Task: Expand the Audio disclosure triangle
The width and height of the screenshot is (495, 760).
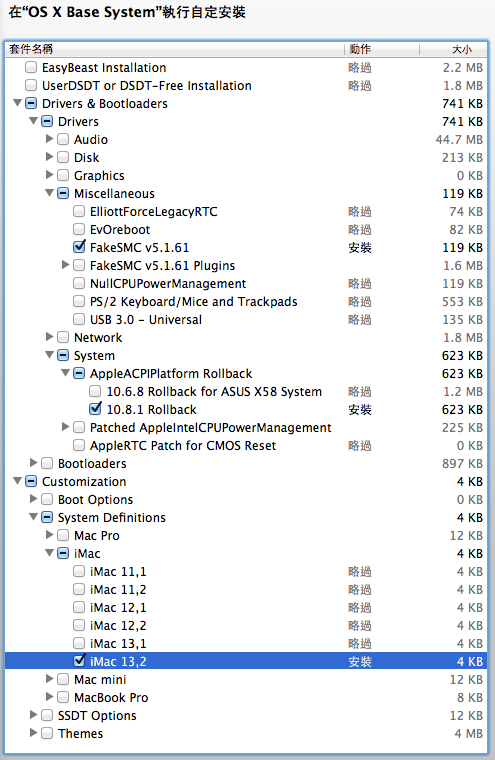Action: 49,139
